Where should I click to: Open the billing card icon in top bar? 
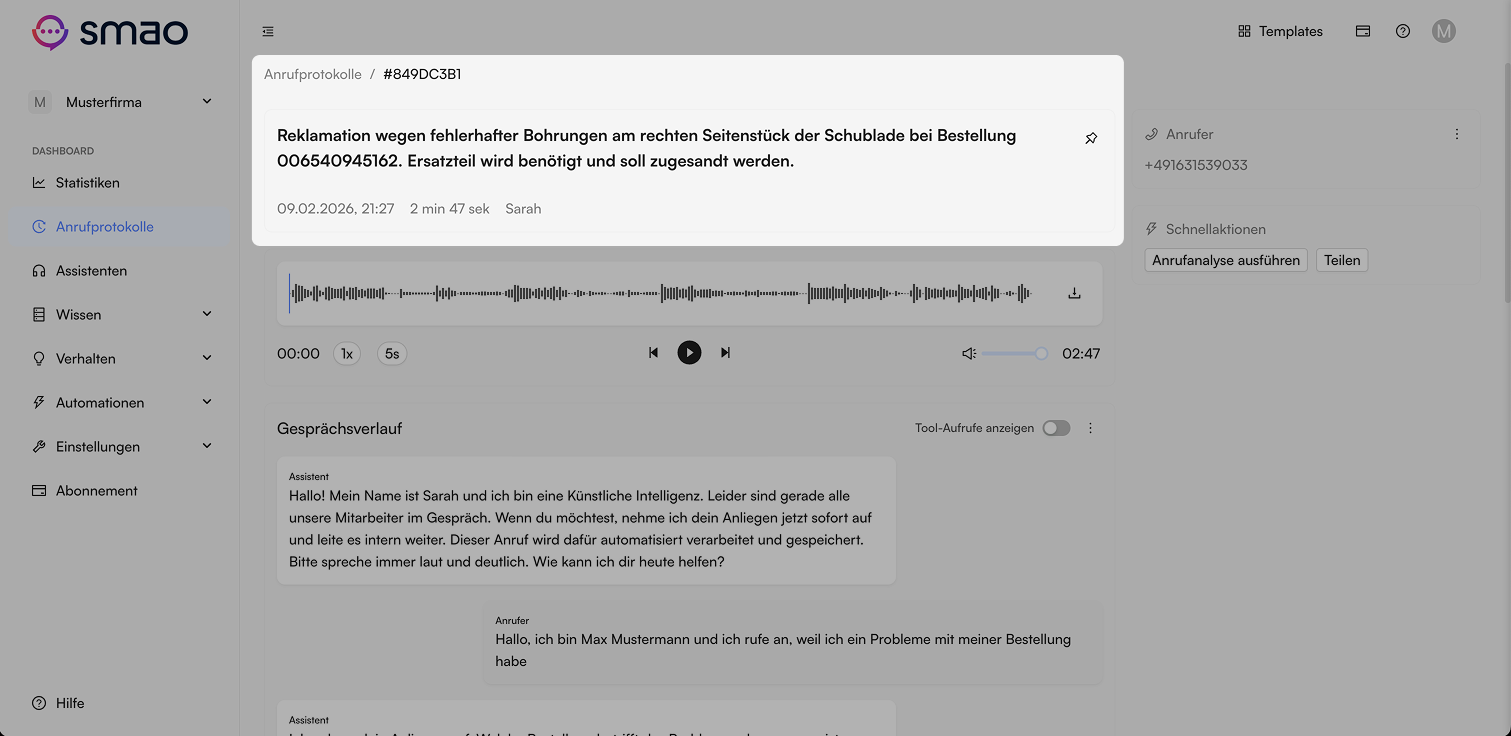[1363, 31]
